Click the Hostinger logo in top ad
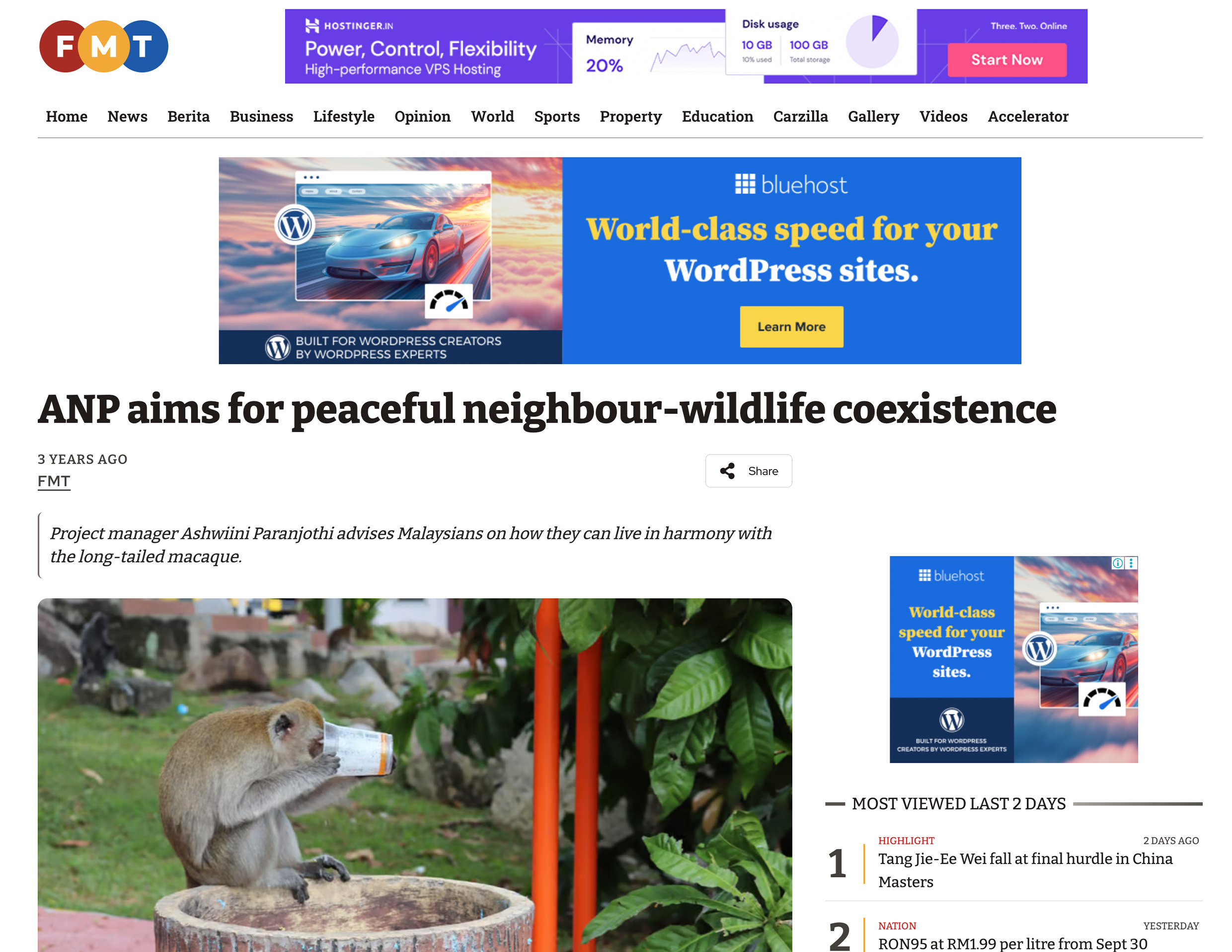1232x952 pixels. tap(349, 25)
